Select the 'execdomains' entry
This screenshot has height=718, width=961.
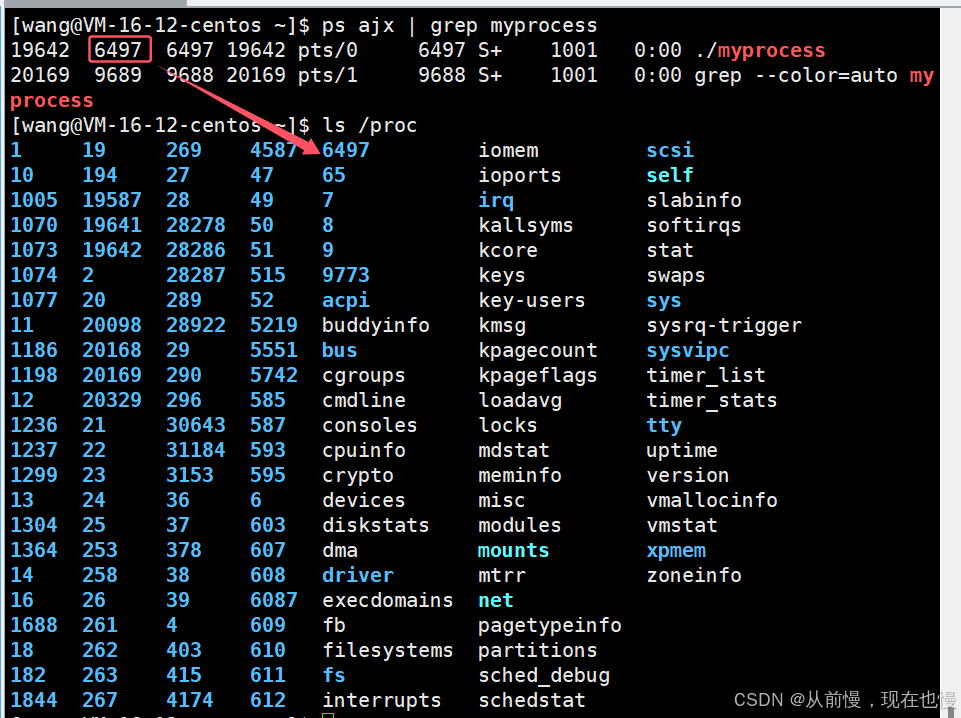point(387,600)
